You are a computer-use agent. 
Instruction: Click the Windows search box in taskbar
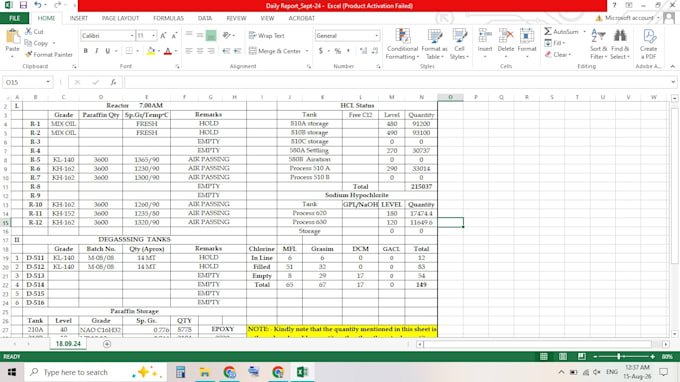[x=96, y=372]
